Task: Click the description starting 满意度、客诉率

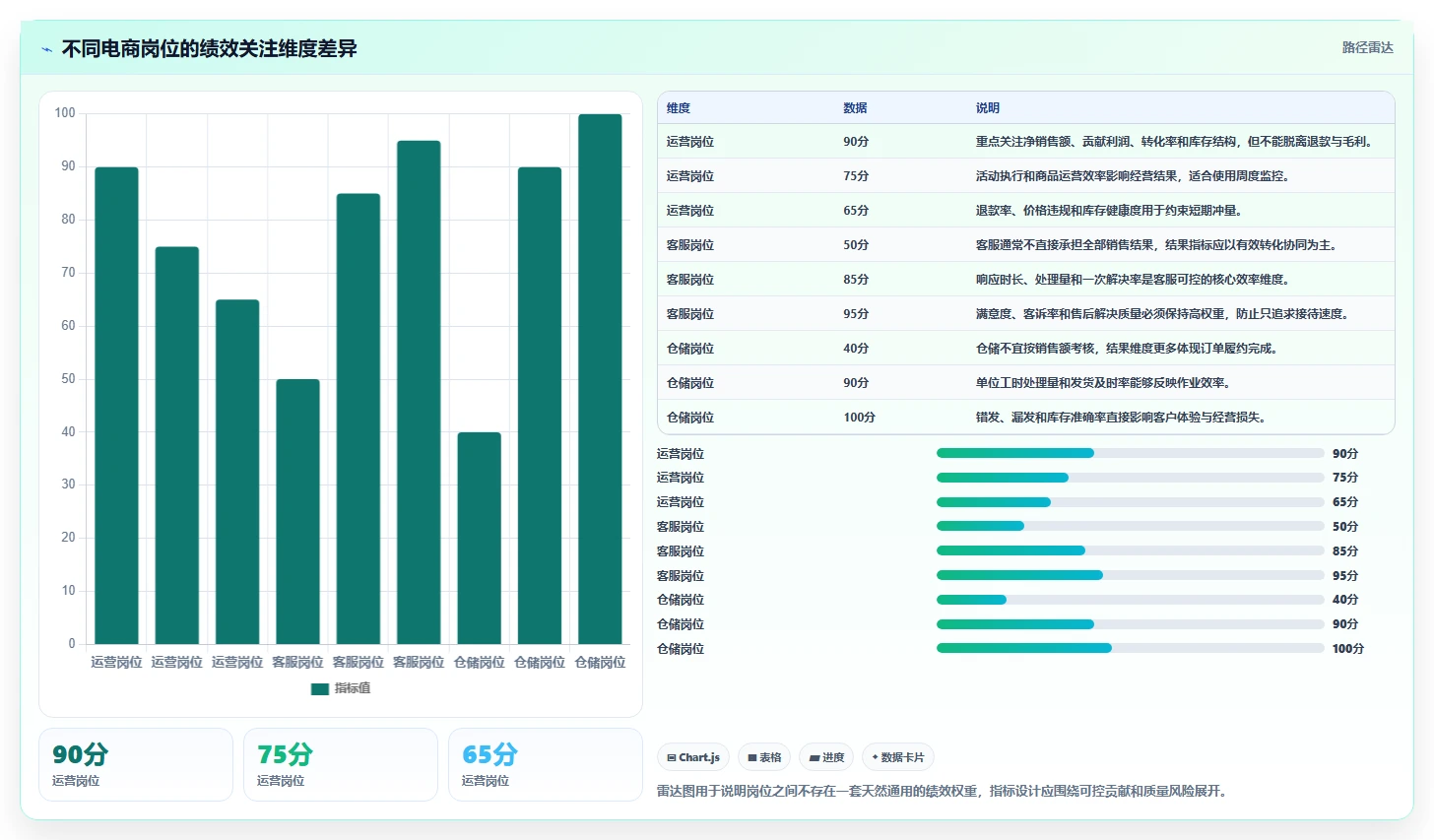Action: pyautogui.click(x=1162, y=314)
